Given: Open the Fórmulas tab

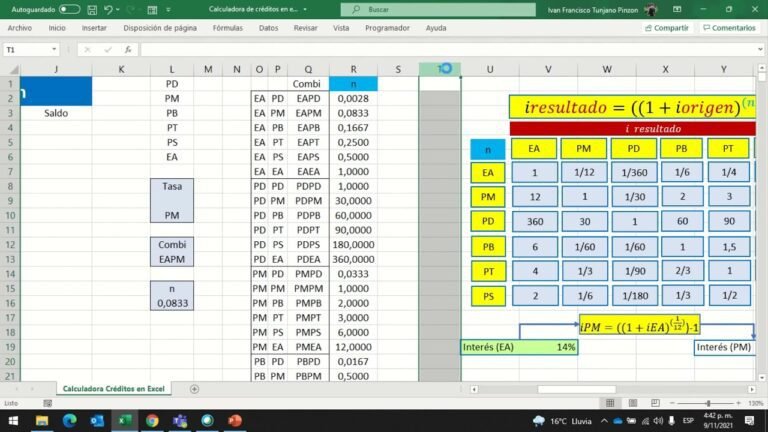Looking at the screenshot, I should (x=227, y=28).
